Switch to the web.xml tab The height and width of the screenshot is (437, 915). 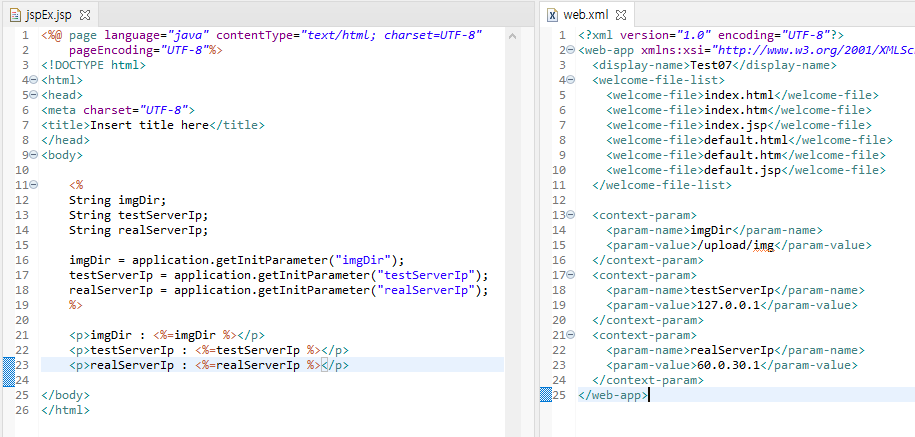[586, 14]
